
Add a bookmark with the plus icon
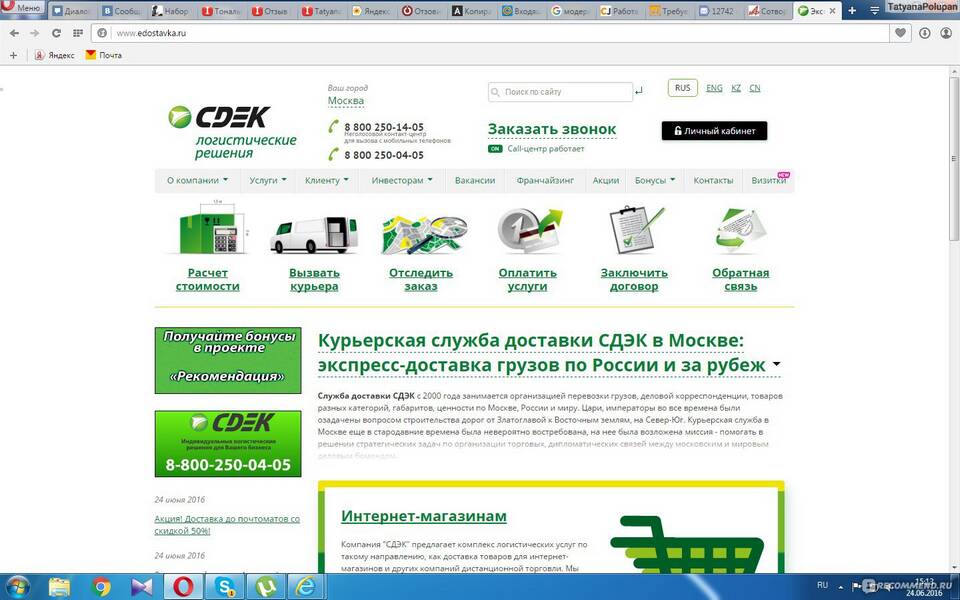coord(13,55)
